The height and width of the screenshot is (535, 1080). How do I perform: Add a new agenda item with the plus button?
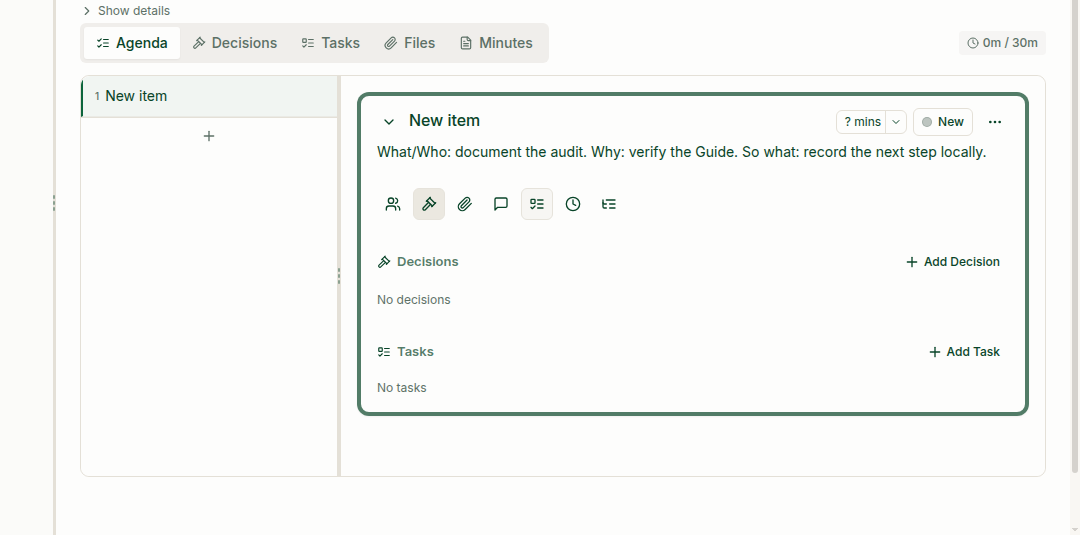[x=209, y=136]
